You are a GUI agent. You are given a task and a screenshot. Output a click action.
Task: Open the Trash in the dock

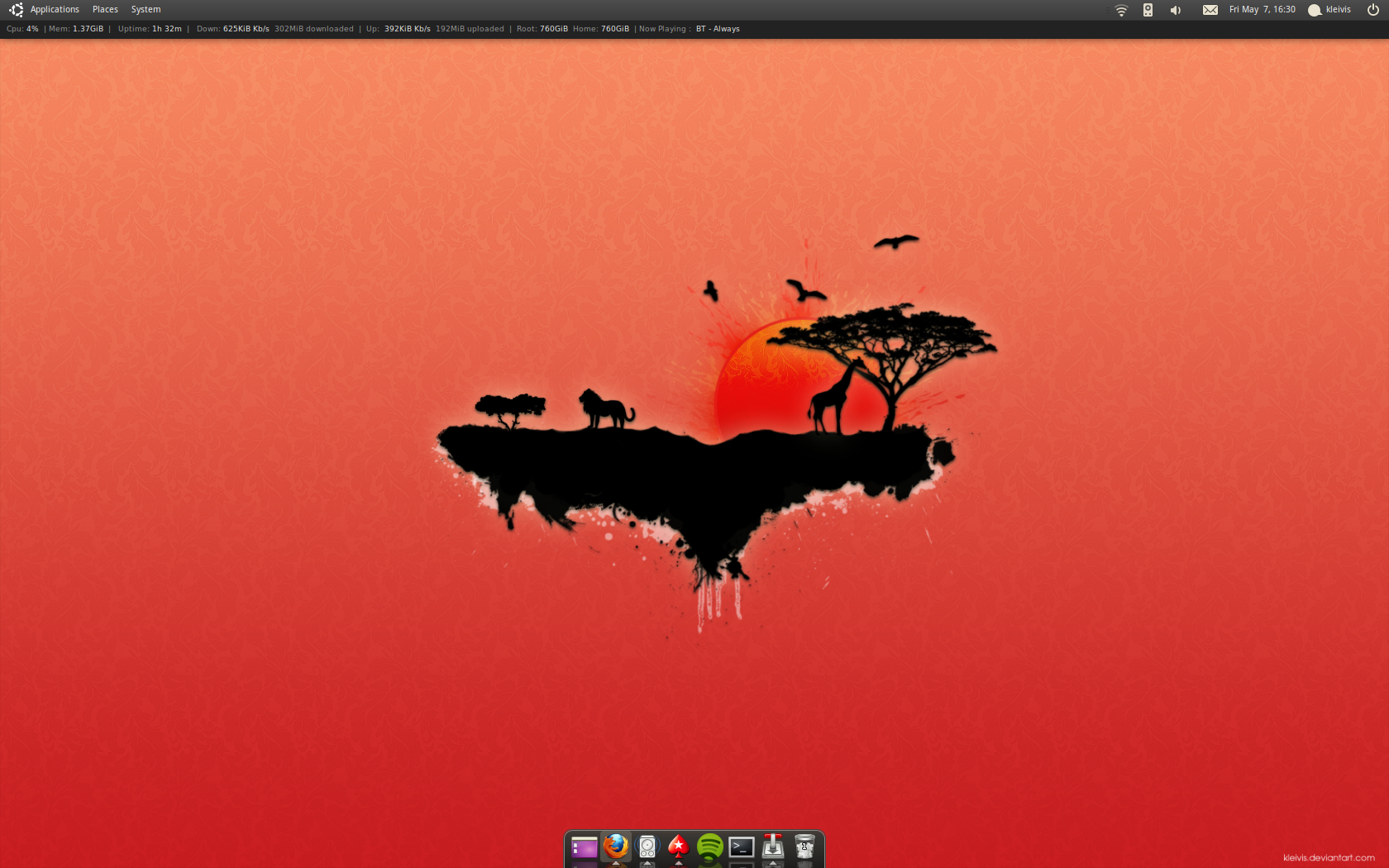[804, 847]
